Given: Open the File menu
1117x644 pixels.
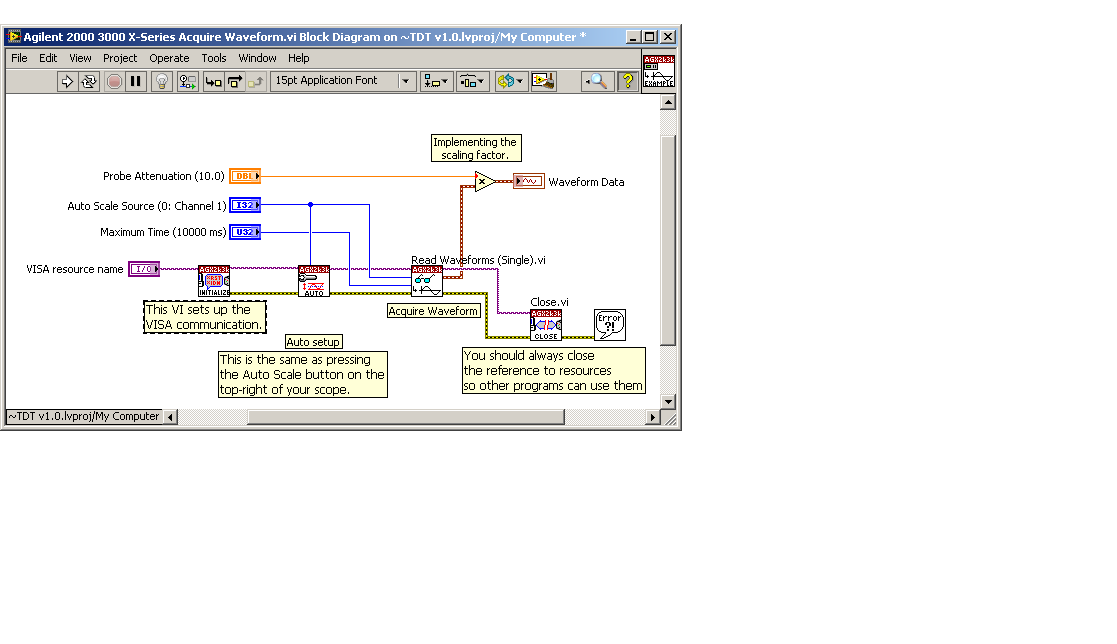Looking at the screenshot, I should (19, 58).
